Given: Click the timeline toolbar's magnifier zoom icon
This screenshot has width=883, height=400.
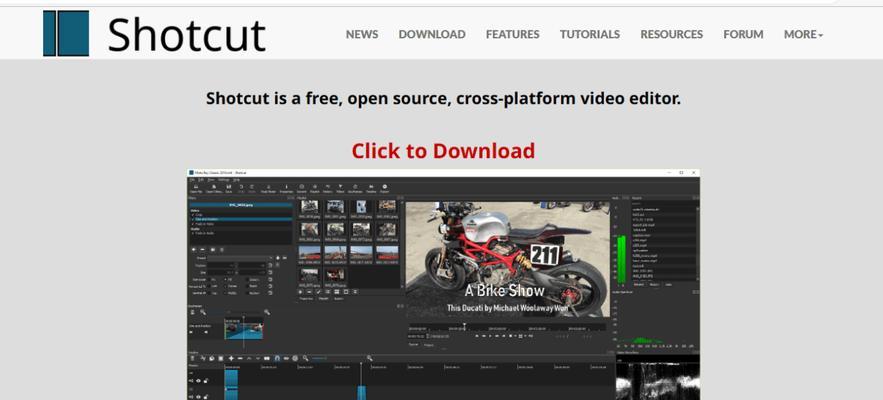Looking at the screenshot, I should click(306, 358).
